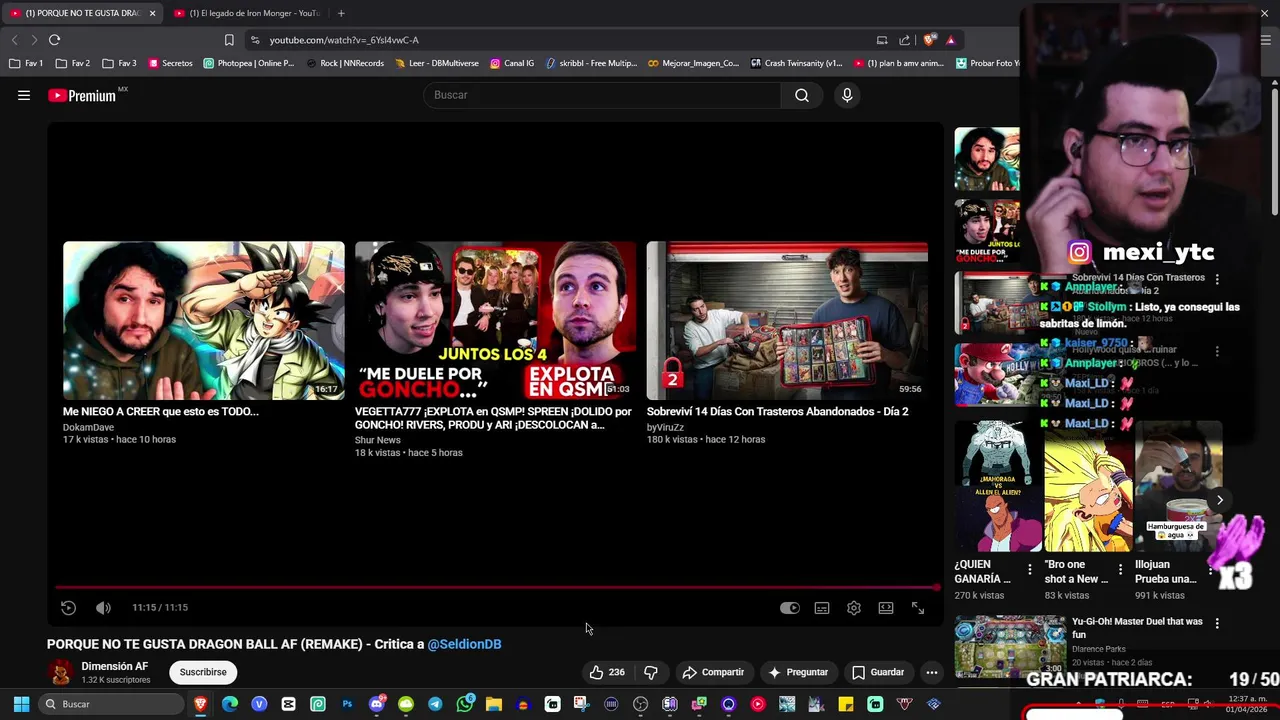Open options for ¿QUIEN GANARÍA short

click(1030, 569)
